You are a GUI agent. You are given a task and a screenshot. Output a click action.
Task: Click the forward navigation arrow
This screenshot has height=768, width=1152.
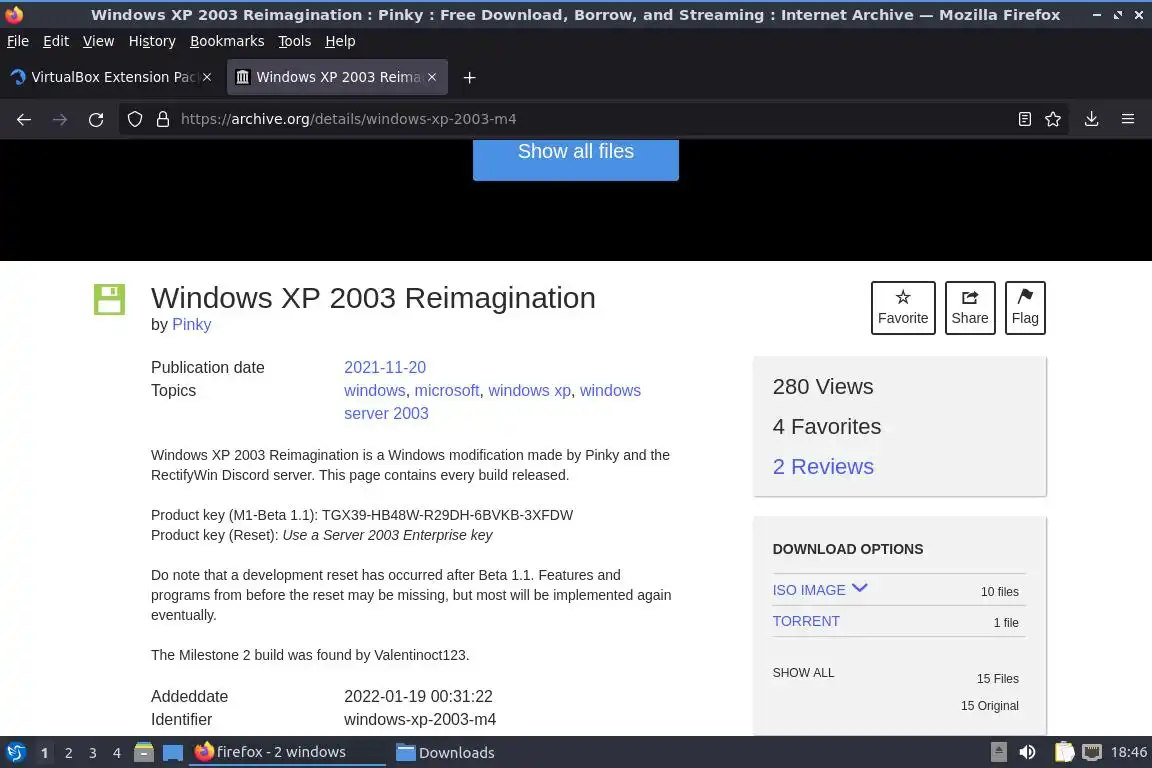60,119
